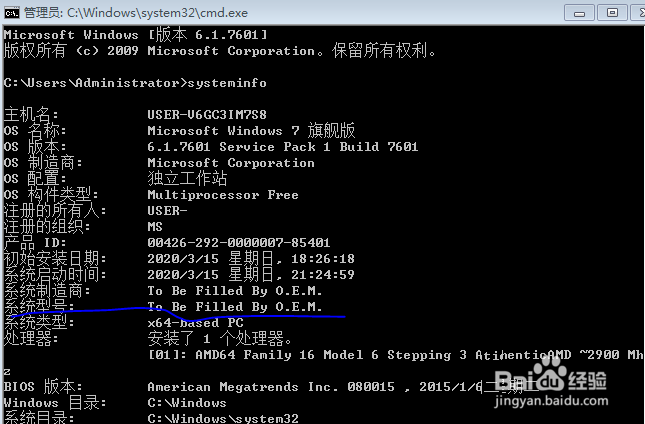Click the '系统目录:' label
The height and width of the screenshot is (424, 645).
[39, 418]
